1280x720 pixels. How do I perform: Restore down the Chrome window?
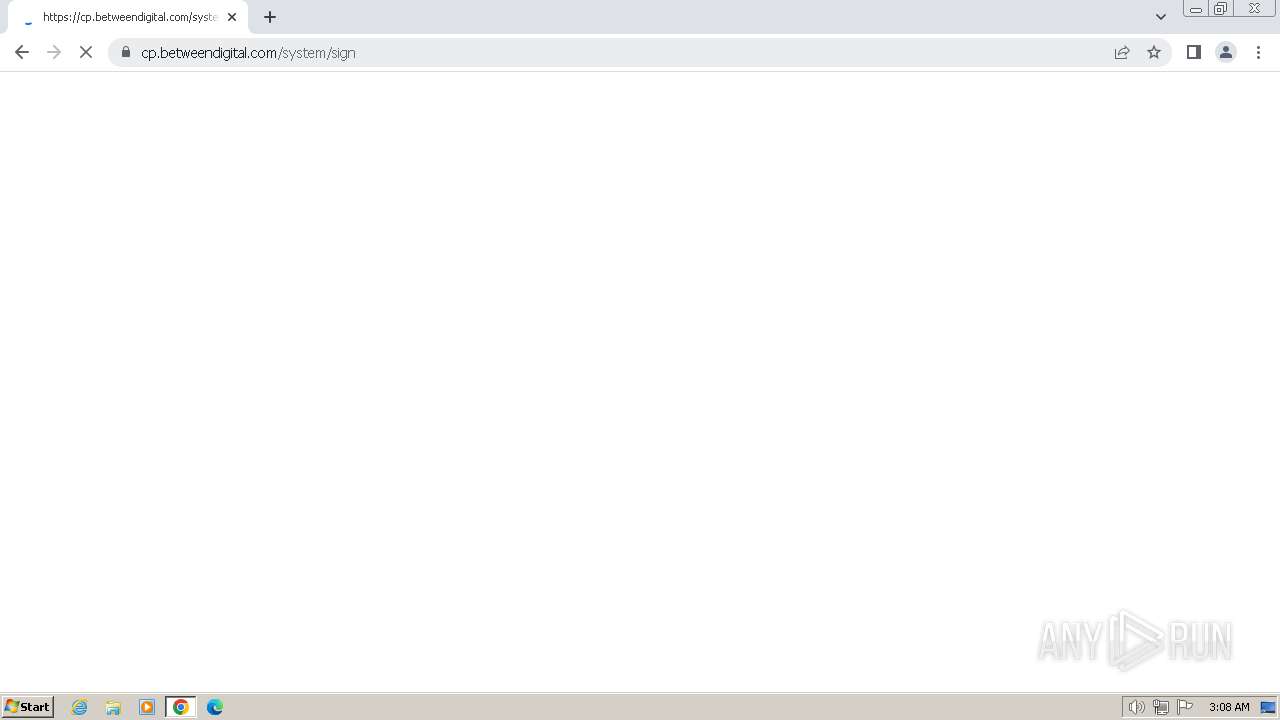(1220, 9)
